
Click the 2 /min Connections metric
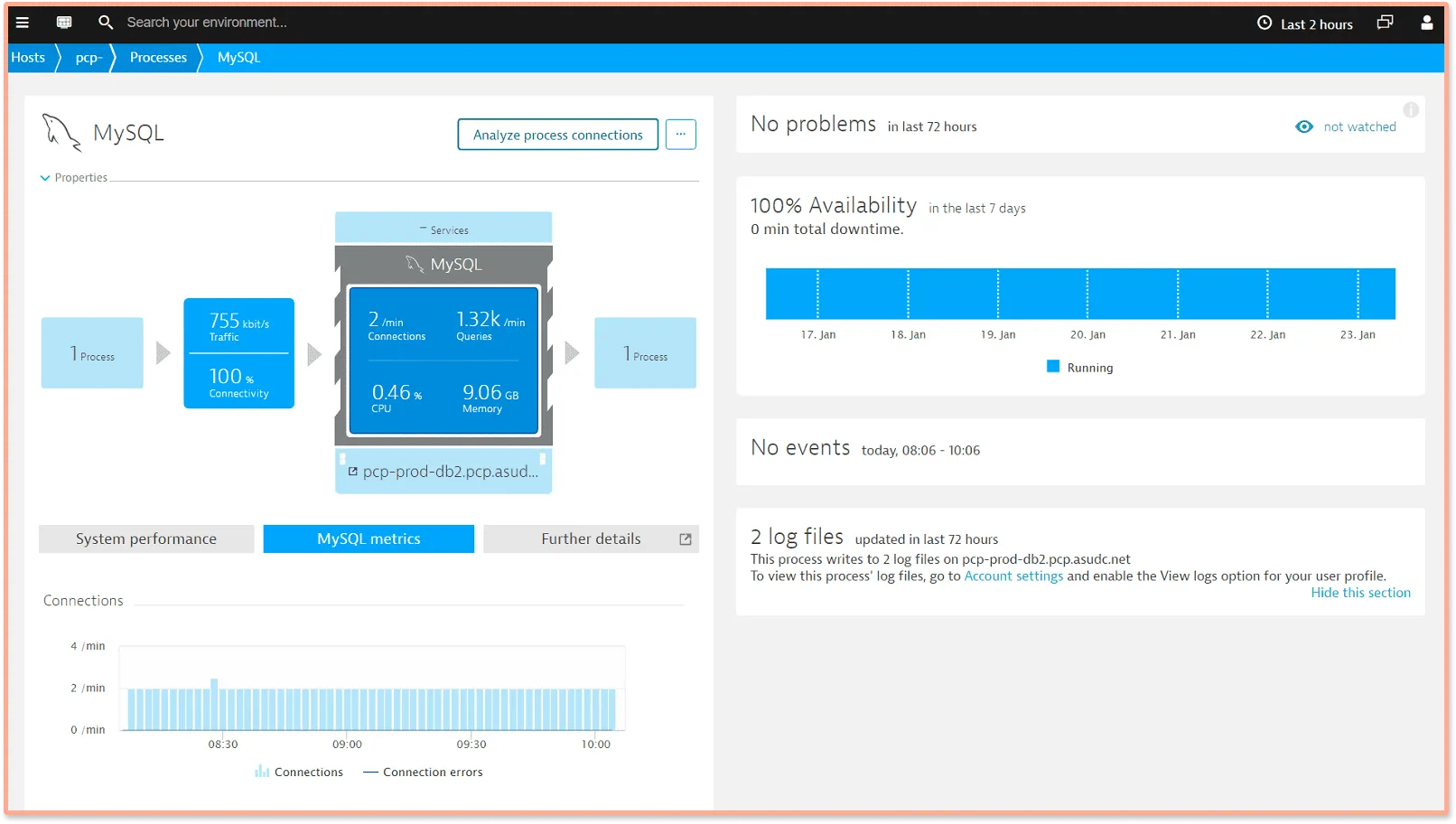396,325
